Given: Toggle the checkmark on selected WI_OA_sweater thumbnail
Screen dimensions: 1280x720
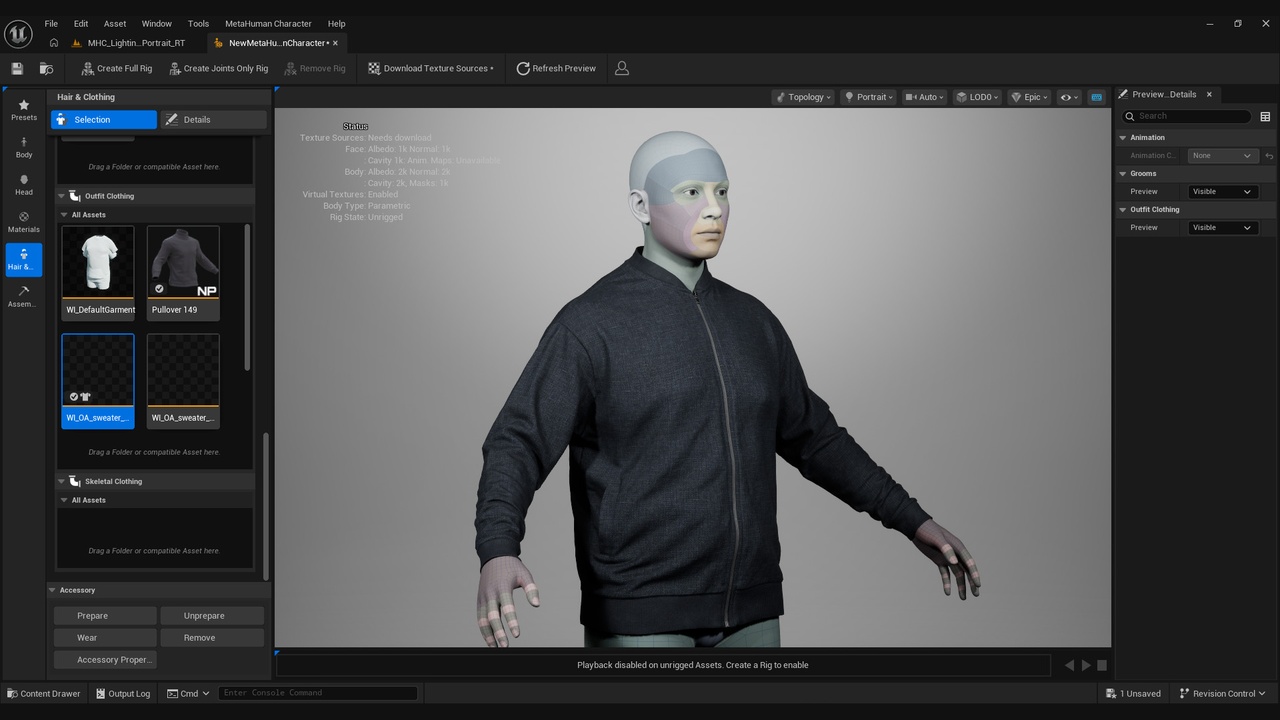Looking at the screenshot, I should pyautogui.click(x=74, y=397).
